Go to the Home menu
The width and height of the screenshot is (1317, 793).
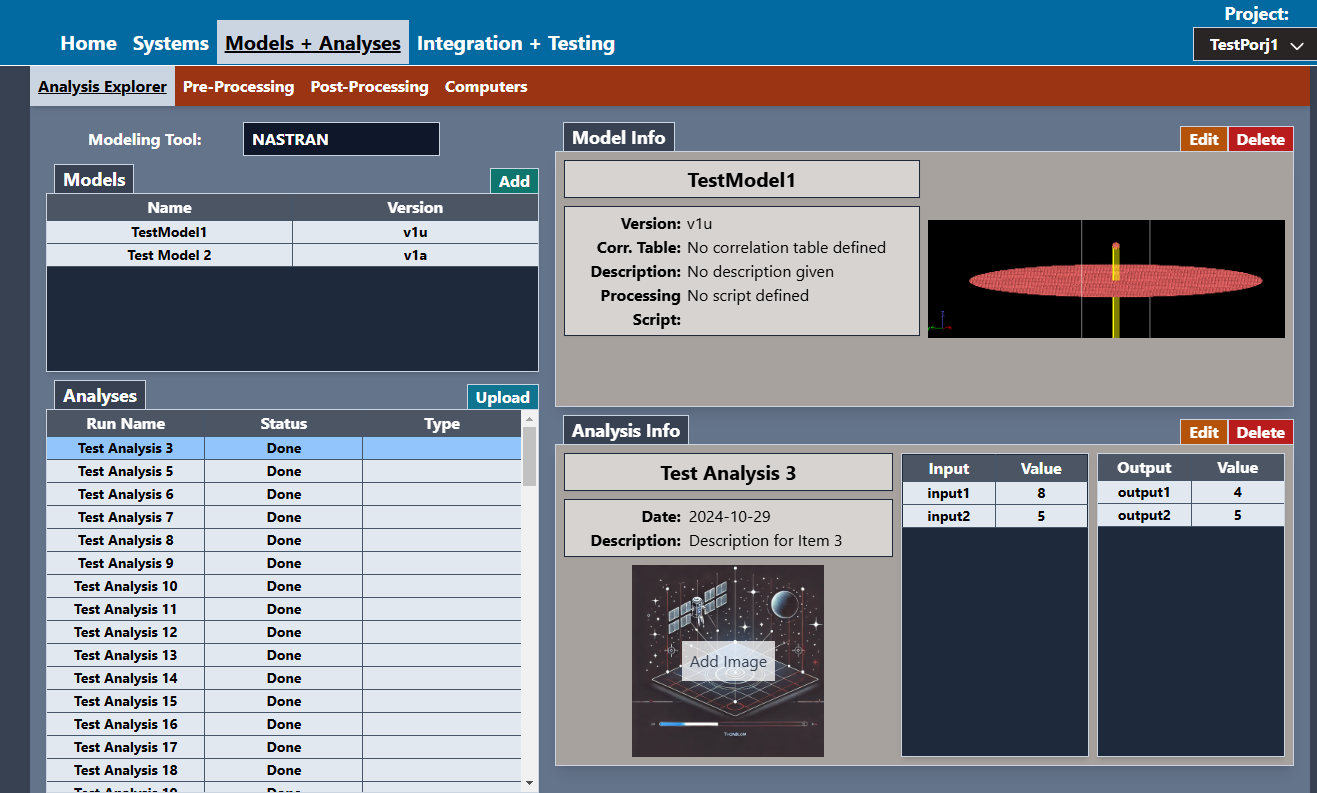(x=88, y=44)
